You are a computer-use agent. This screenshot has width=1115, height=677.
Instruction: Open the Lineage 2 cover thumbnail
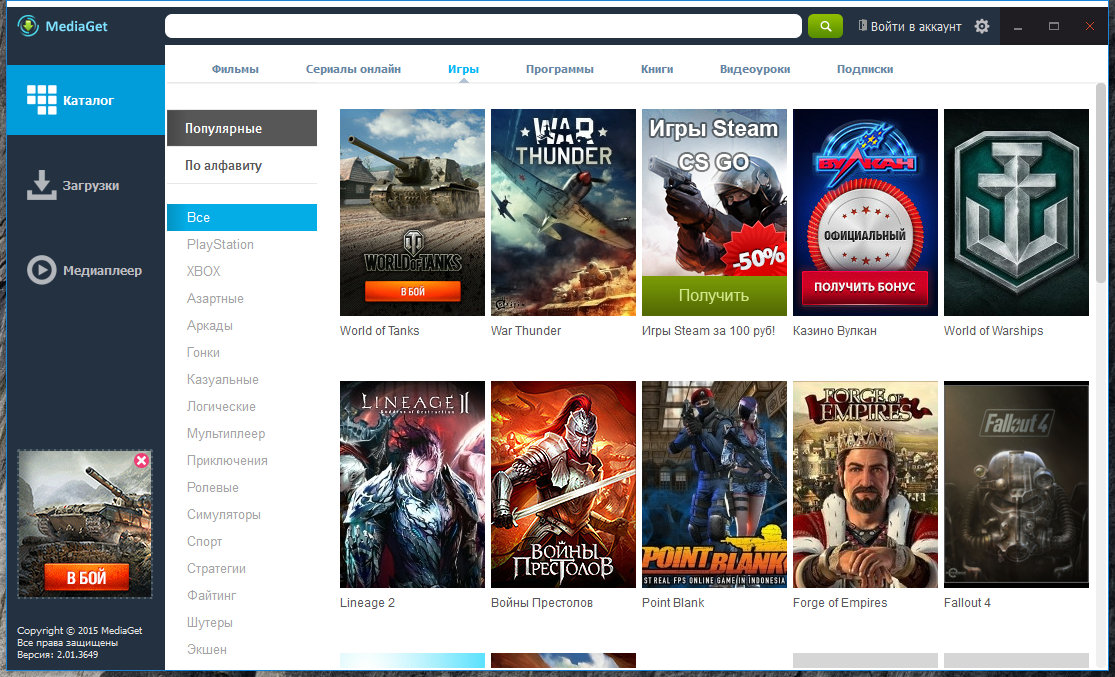pyautogui.click(x=412, y=484)
